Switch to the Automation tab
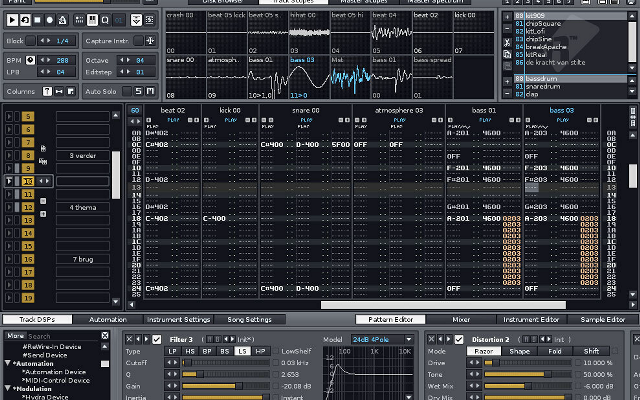This screenshot has width=640, height=400. click(x=108, y=320)
